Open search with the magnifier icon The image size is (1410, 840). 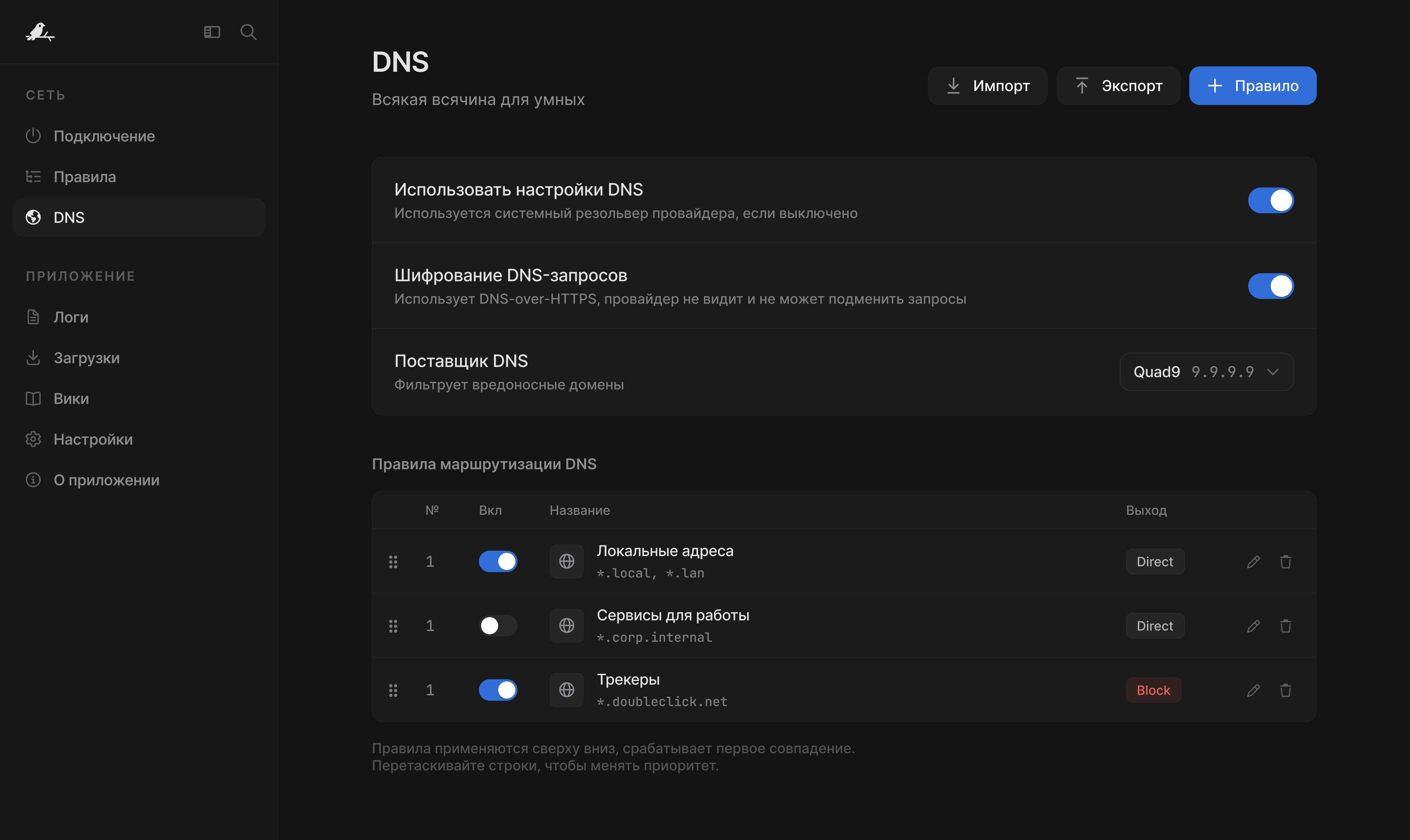[x=249, y=32]
